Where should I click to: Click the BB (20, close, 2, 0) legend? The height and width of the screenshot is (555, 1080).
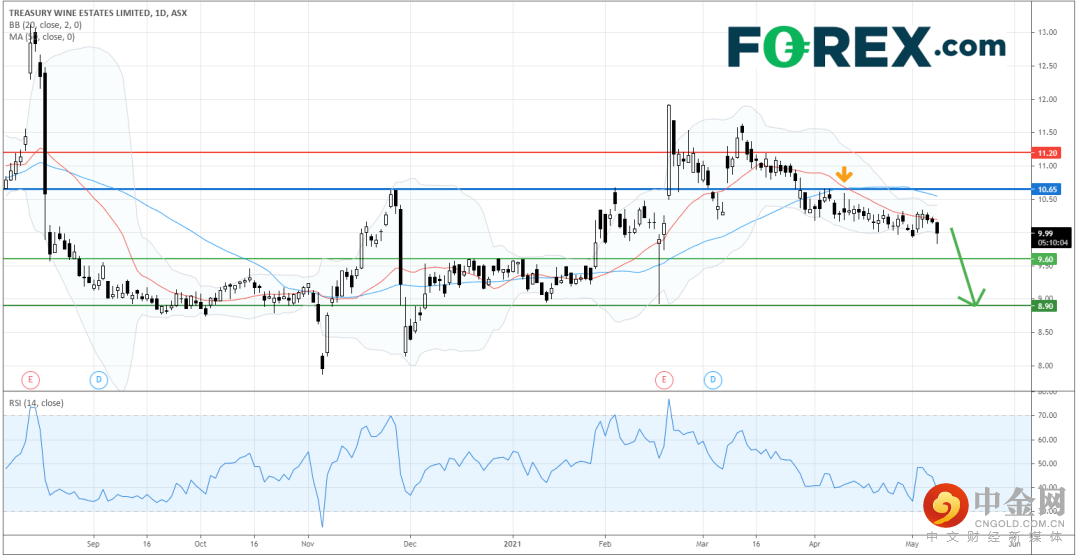(x=45, y=25)
